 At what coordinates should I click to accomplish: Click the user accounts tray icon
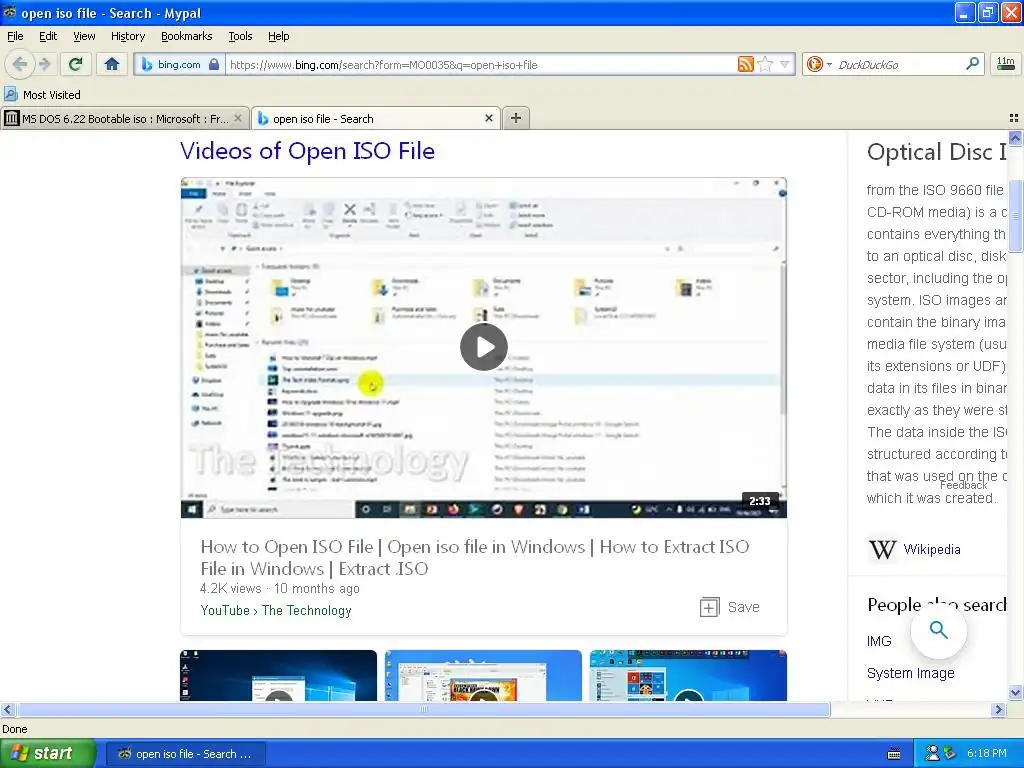pos(933,754)
